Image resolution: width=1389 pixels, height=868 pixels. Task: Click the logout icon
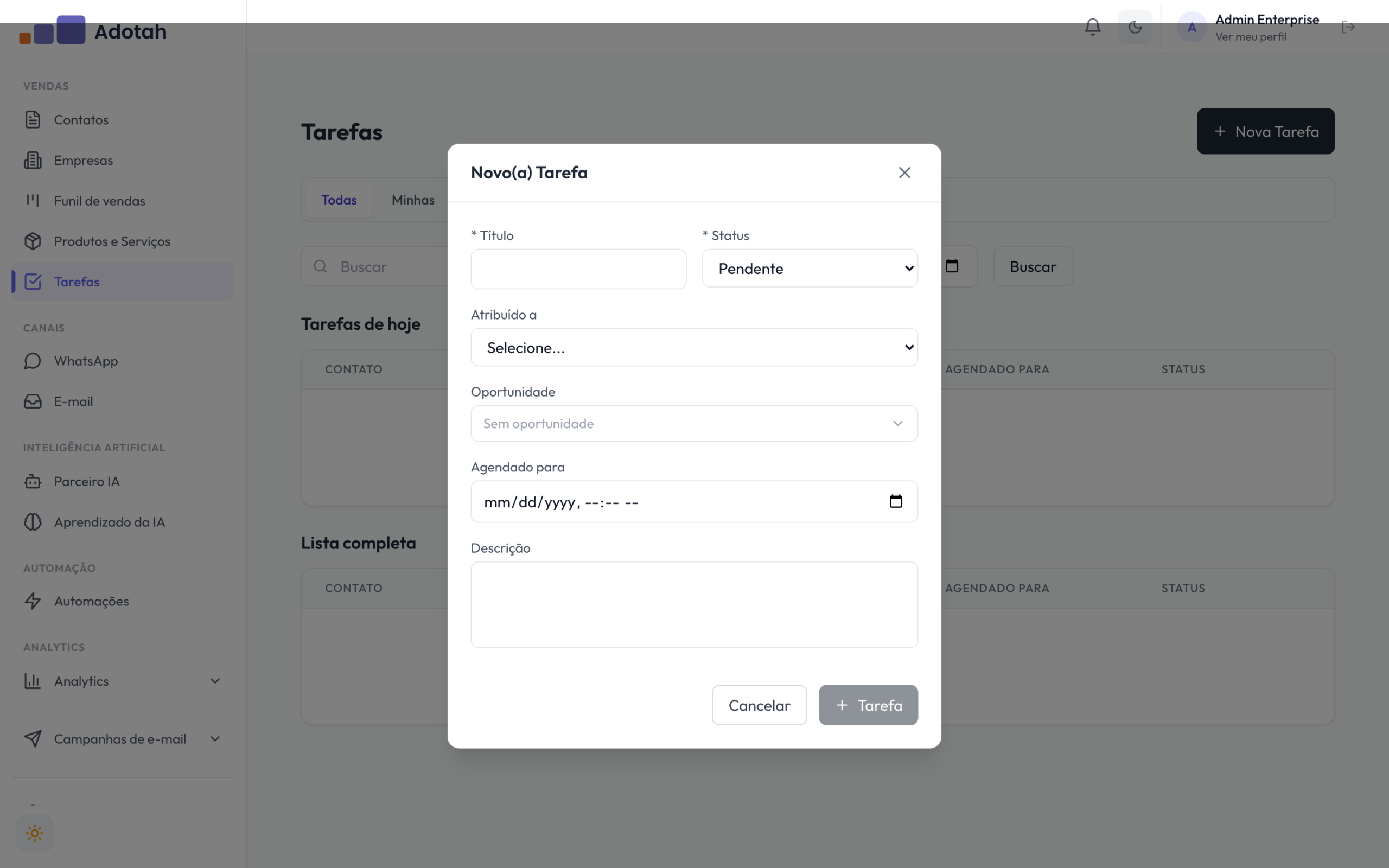1348,27
